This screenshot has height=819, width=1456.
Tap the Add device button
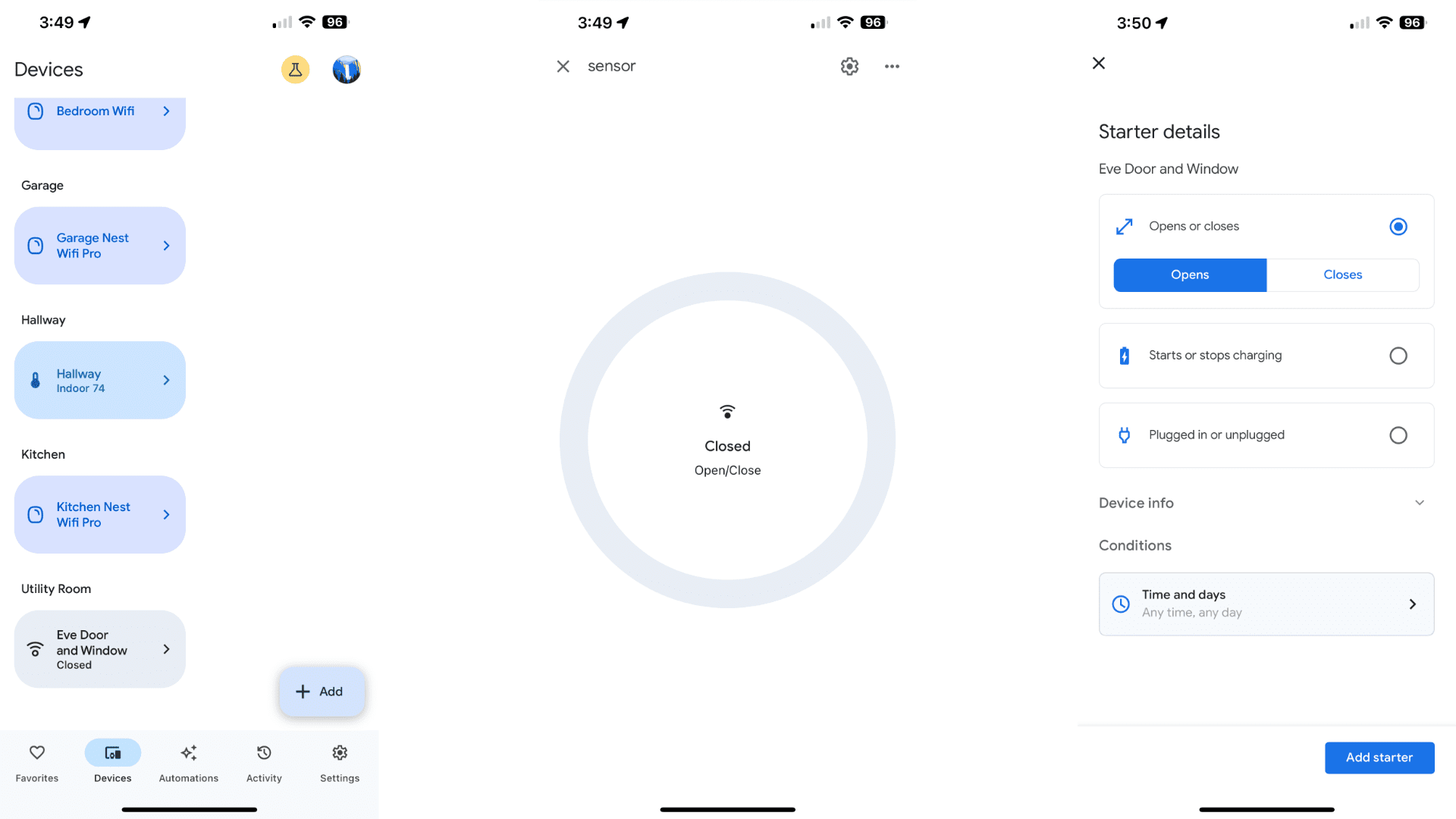(318, 691)
